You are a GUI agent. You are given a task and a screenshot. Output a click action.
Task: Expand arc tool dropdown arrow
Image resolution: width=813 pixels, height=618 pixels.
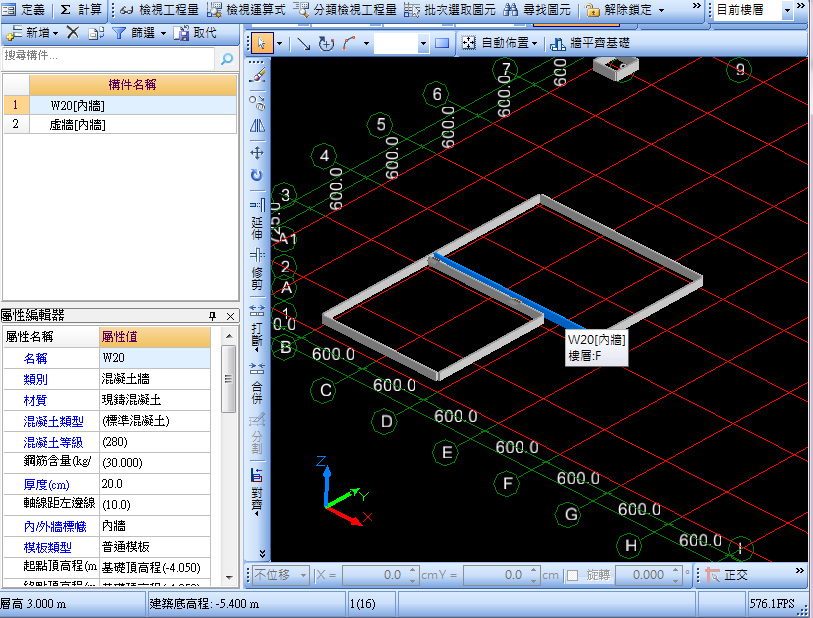pos(367,44)
